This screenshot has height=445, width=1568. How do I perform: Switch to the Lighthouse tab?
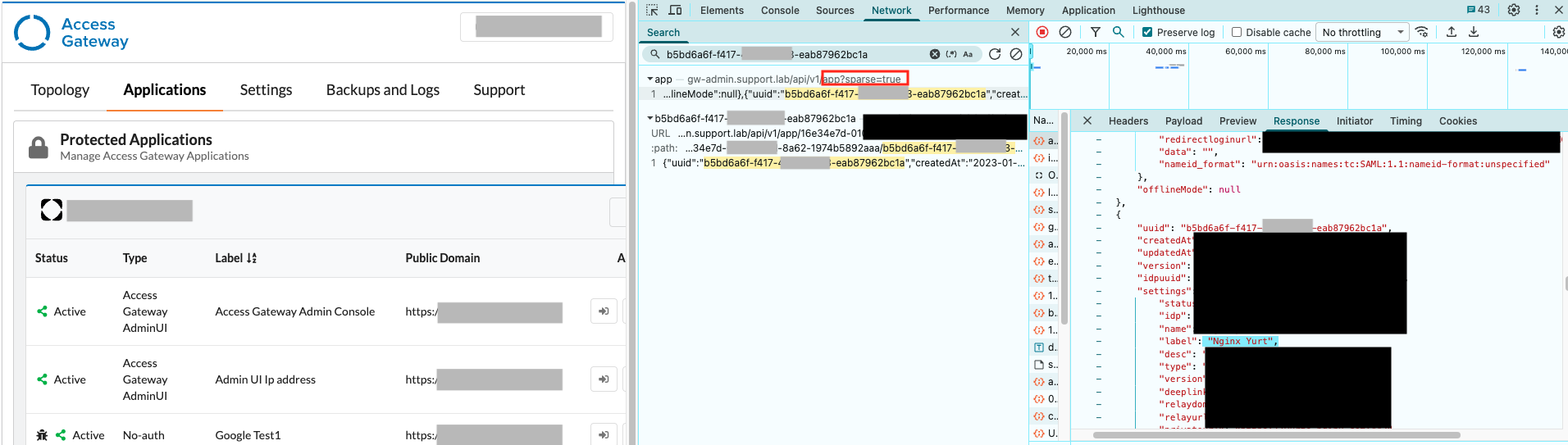pos(1158,11)
